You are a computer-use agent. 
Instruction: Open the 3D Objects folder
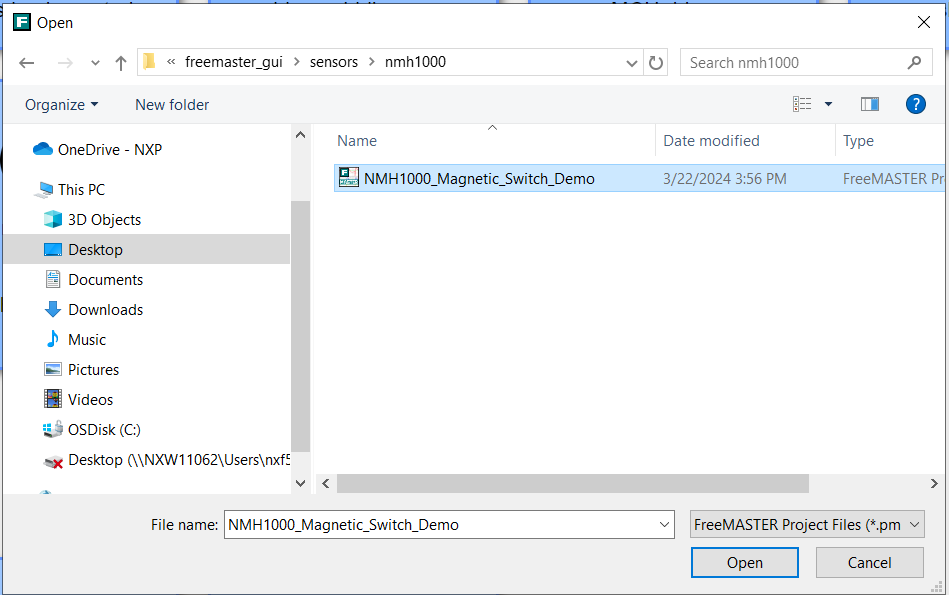104,220
